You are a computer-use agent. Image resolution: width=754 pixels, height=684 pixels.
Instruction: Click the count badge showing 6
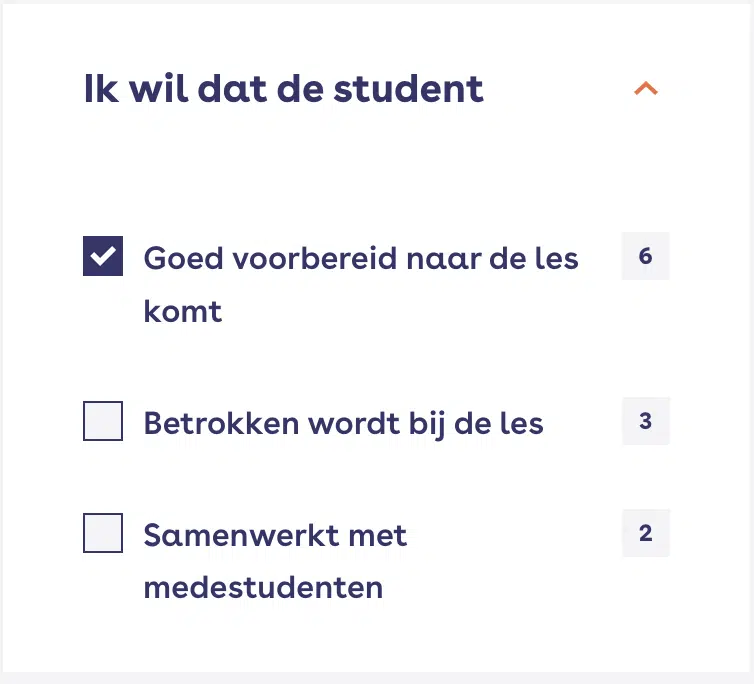tap(645, 256)
